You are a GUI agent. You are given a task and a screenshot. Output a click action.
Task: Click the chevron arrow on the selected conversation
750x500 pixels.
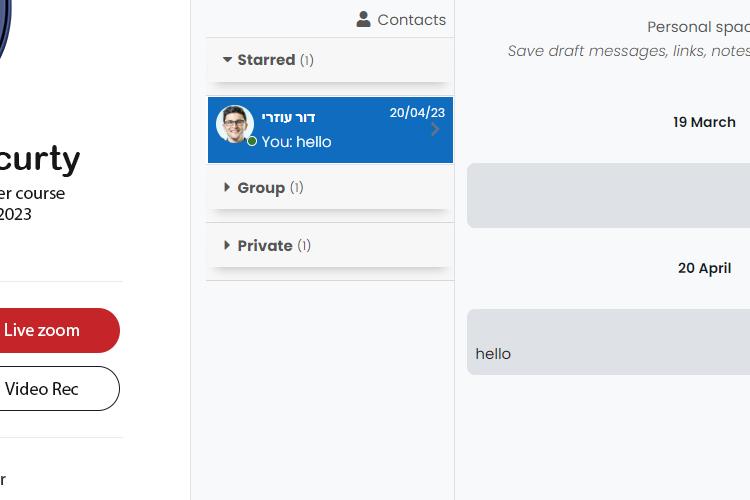pyautogui.click(x=435, y=129)
